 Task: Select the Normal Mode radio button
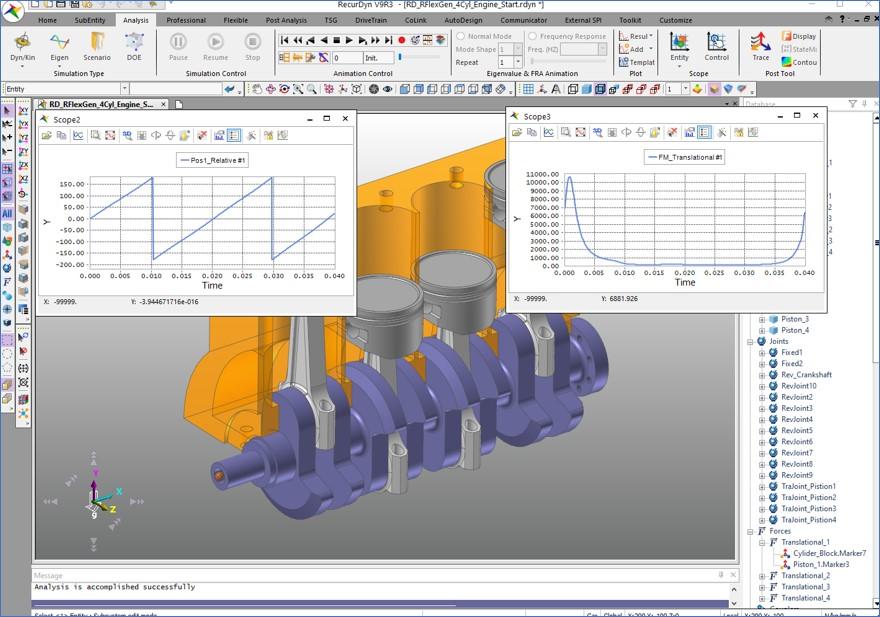[461, 36]
